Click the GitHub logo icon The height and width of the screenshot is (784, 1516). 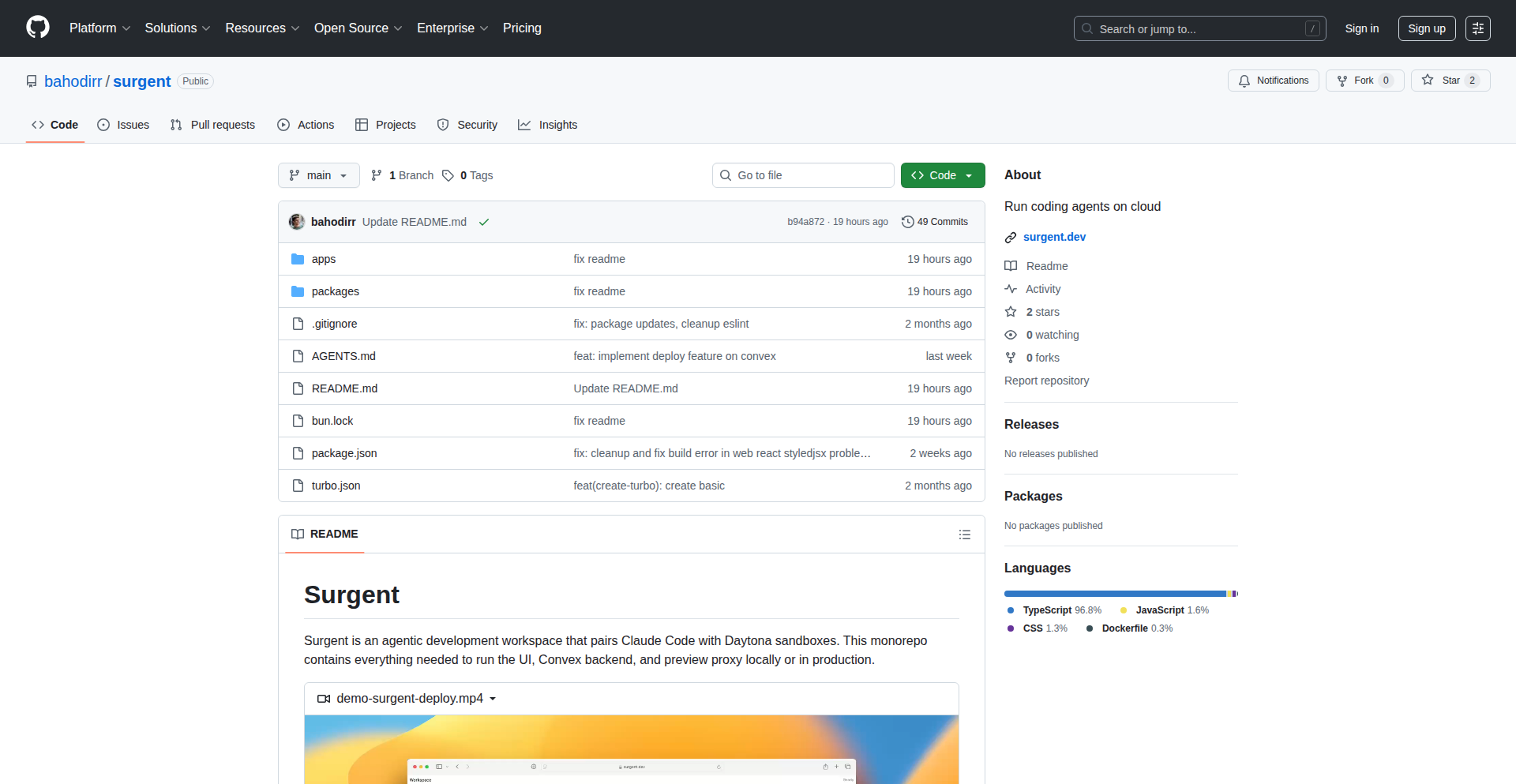tap(38, 28)
